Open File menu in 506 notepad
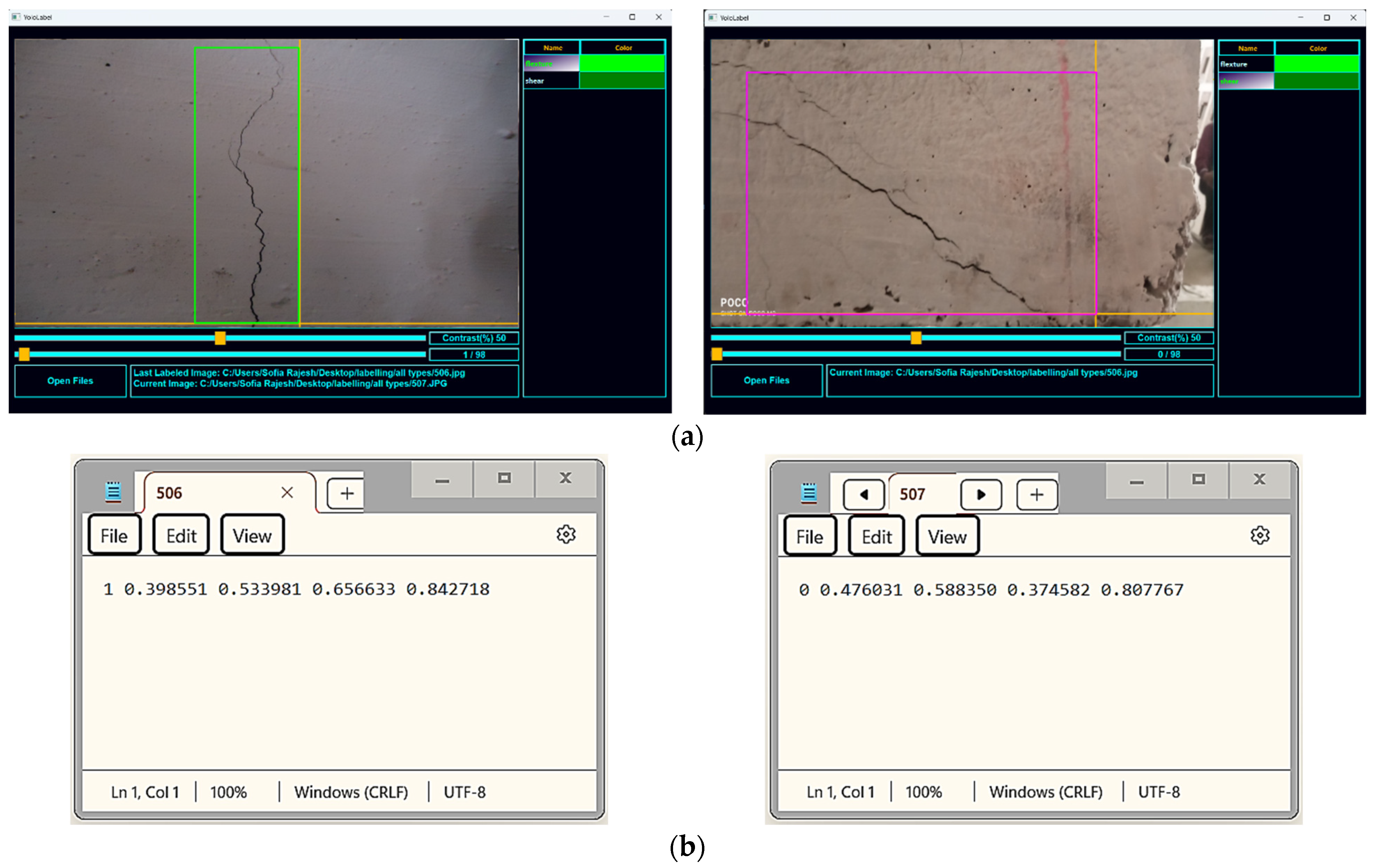The image size is (1375, 868). pyautogui.click(x=114, y=535)
